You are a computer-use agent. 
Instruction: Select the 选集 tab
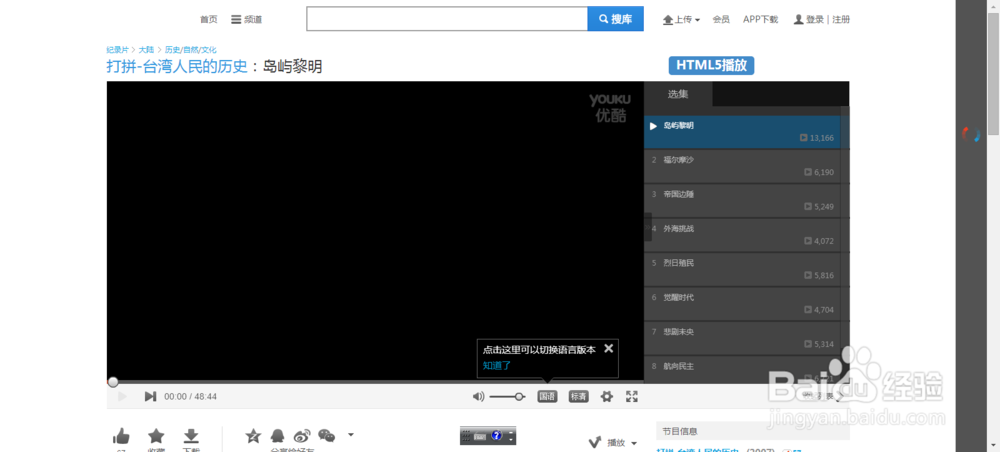tap(678, 94)
